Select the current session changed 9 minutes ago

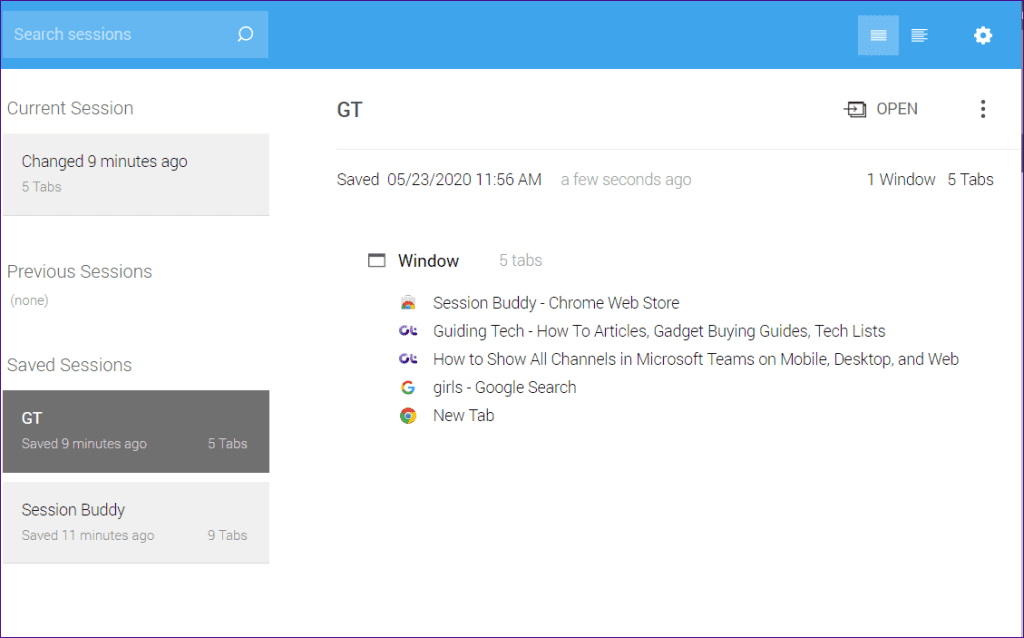pos(136,174)
